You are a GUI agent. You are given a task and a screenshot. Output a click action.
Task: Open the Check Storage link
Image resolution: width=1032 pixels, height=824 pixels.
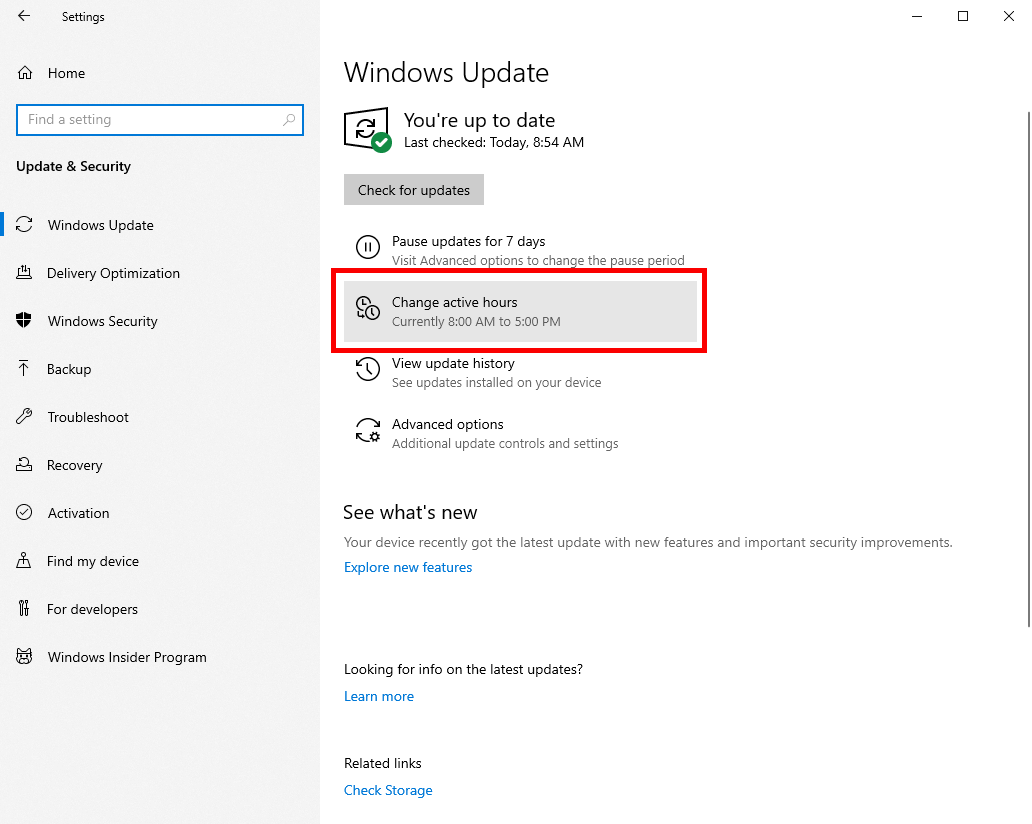388,790
